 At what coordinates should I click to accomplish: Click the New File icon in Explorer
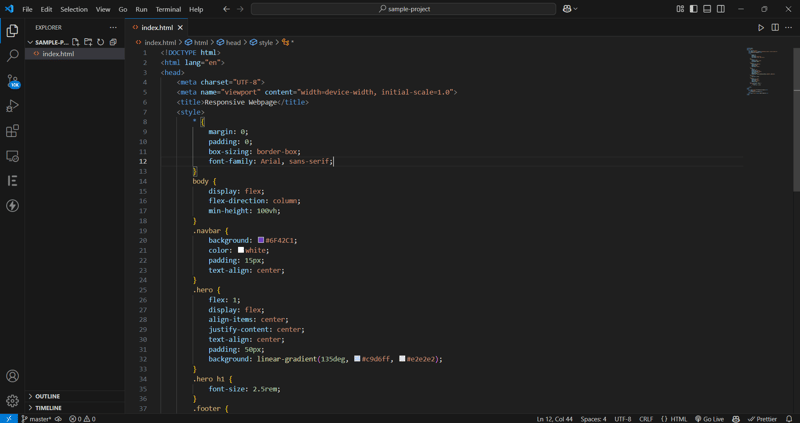pos(76,42)
